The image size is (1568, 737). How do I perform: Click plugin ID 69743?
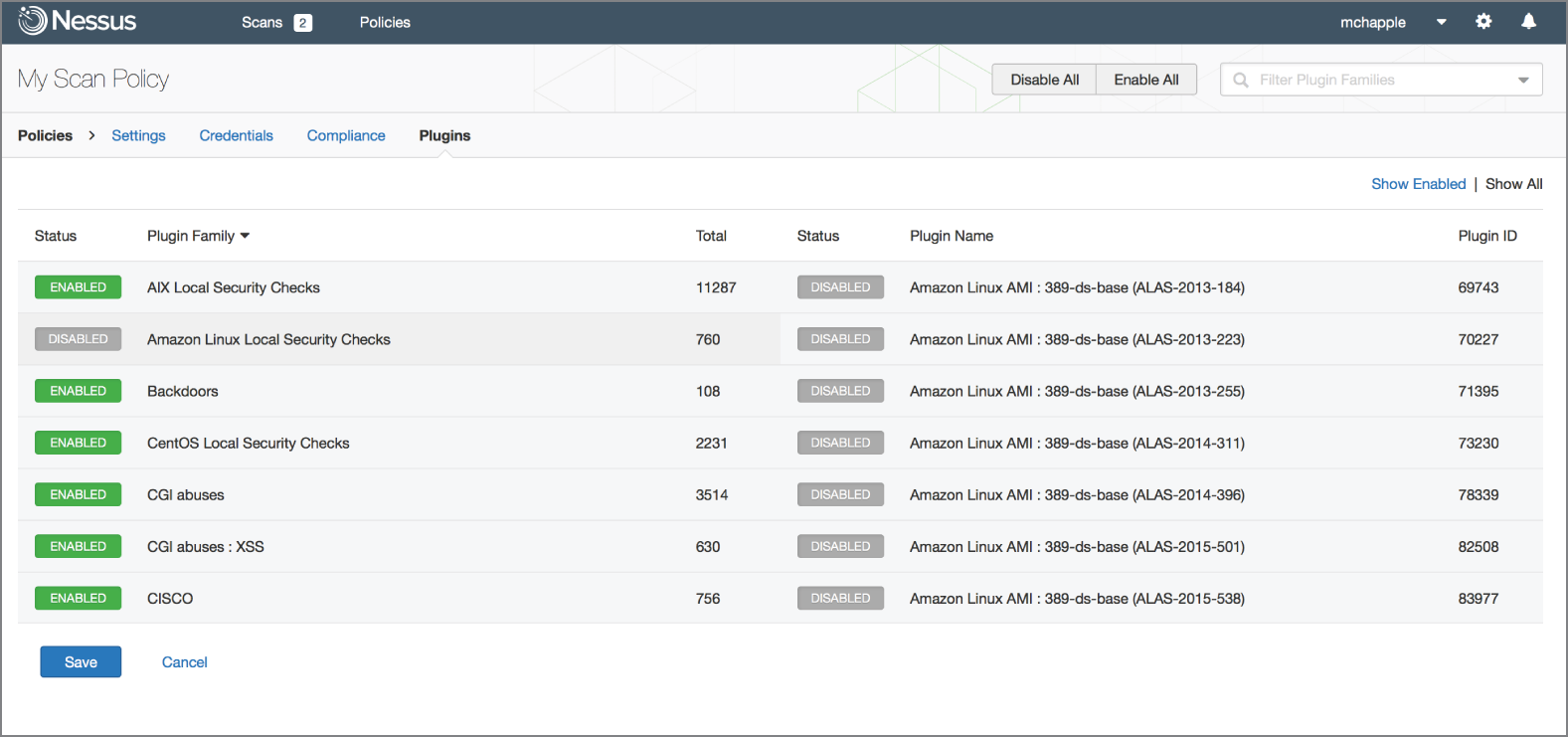[x=1478, y=287]
